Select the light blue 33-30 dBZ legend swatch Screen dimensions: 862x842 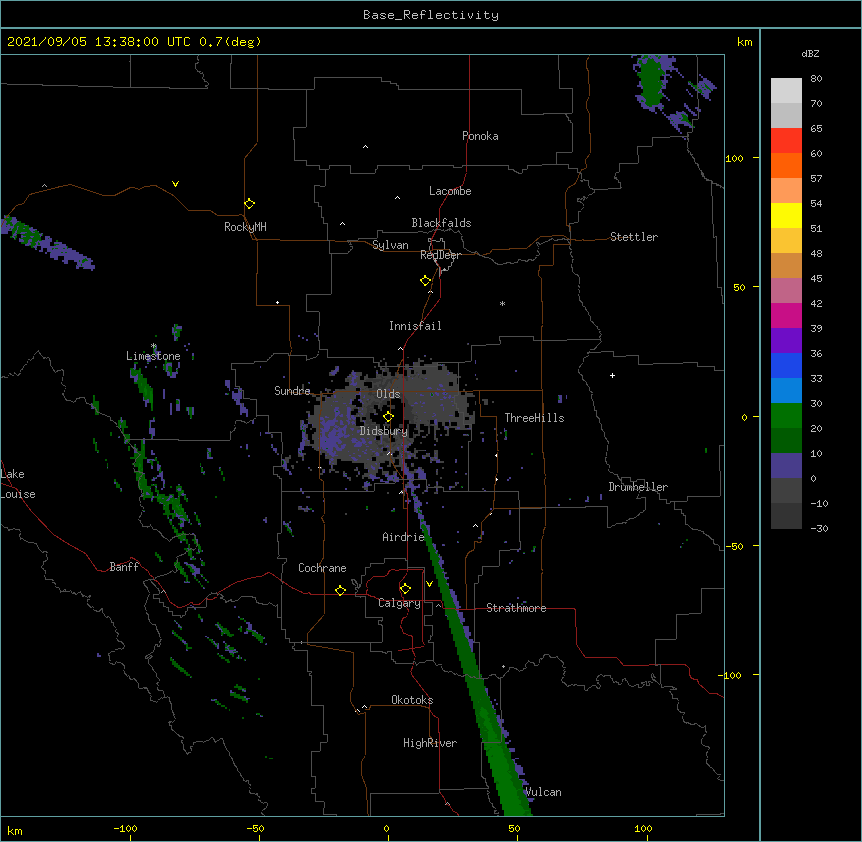point(786,390)
